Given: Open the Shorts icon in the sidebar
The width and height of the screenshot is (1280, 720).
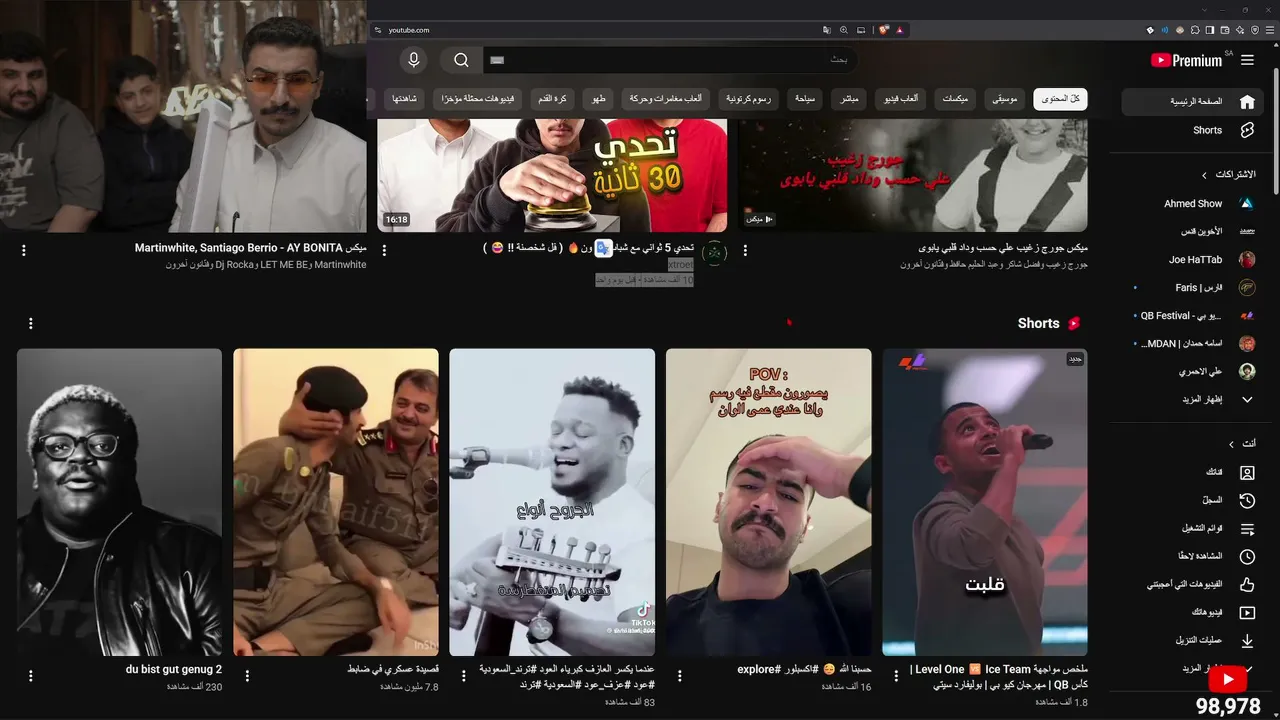Looking at the screenshot, I should (1247, 130).
